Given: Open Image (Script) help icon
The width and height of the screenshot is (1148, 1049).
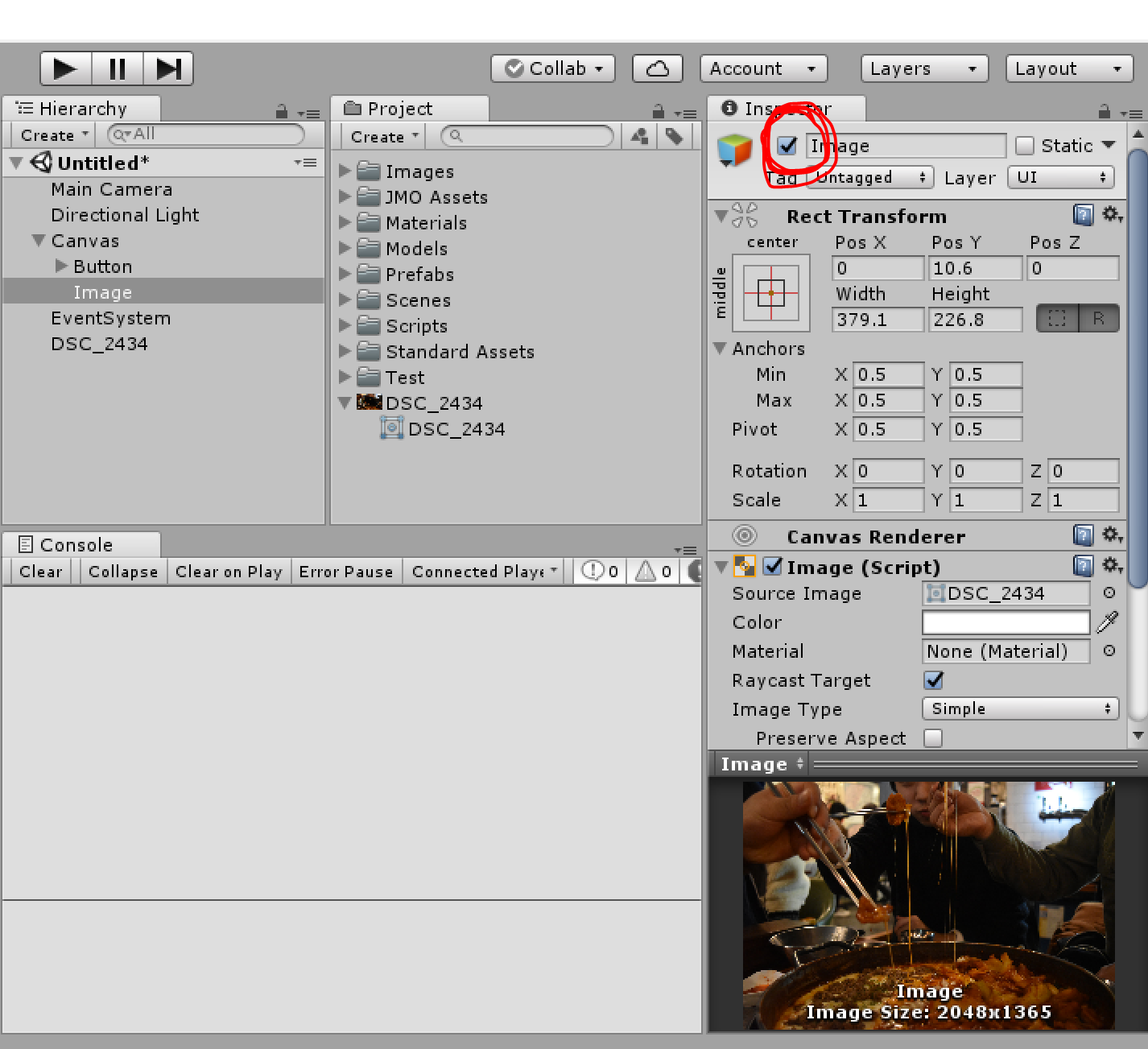Looking at the screenshot, I should (1083, 566).
